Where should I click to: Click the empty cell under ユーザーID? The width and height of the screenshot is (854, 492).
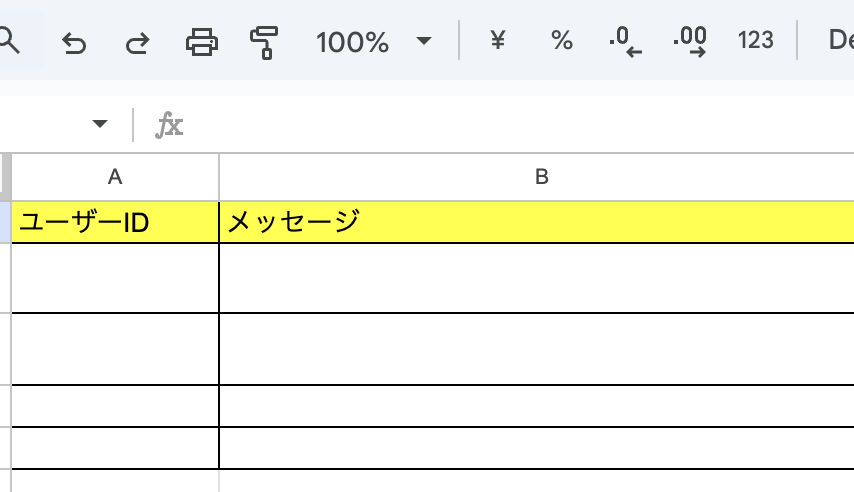(115, 278)
